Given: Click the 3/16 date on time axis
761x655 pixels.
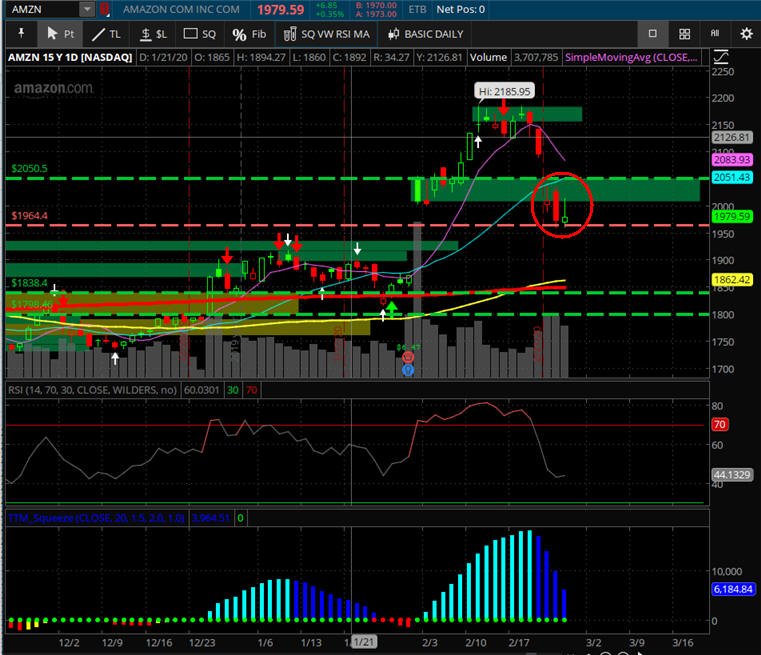Looking at the screenshot, I should tap(683, 642).
